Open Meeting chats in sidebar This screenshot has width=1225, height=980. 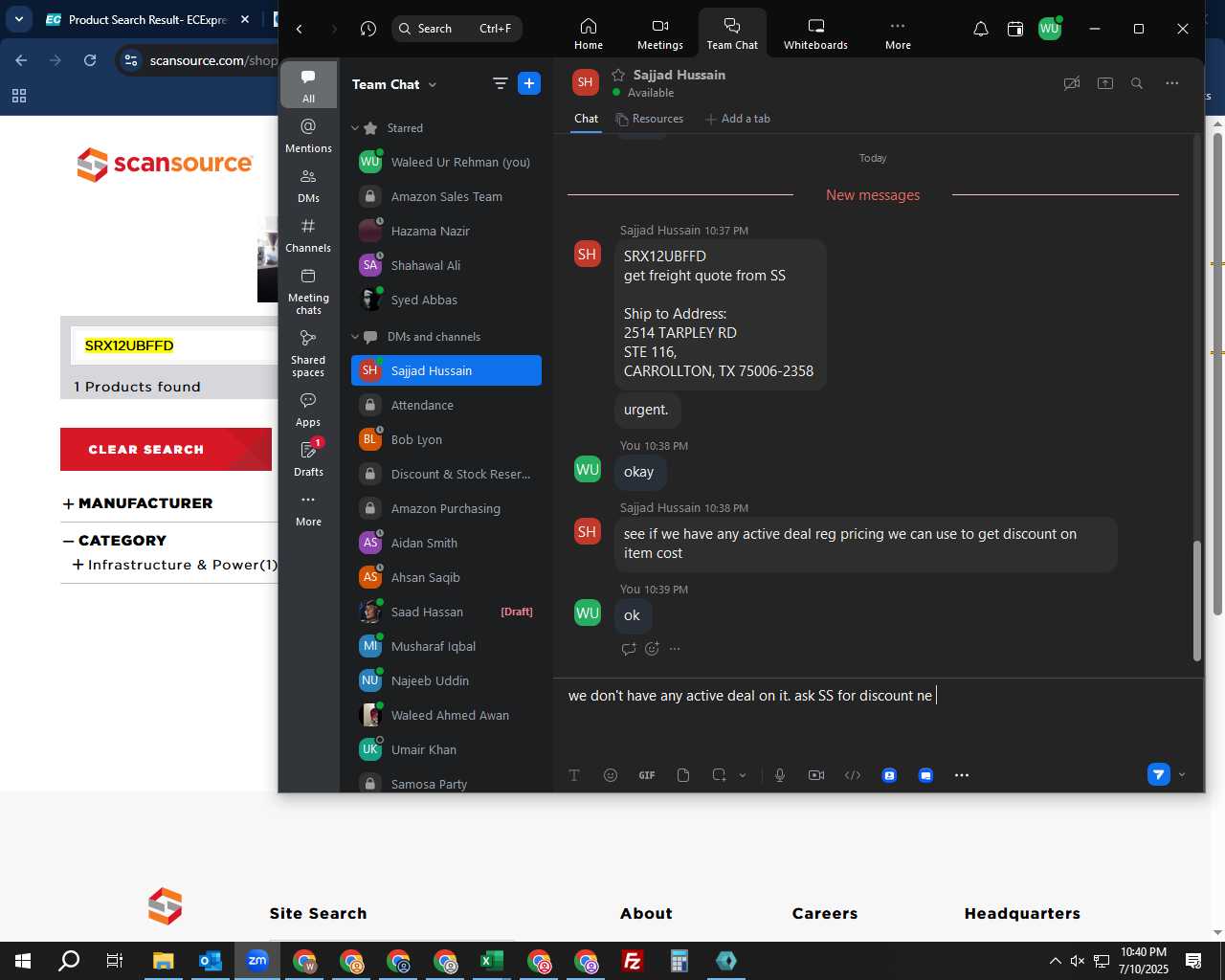pos(308,291)
